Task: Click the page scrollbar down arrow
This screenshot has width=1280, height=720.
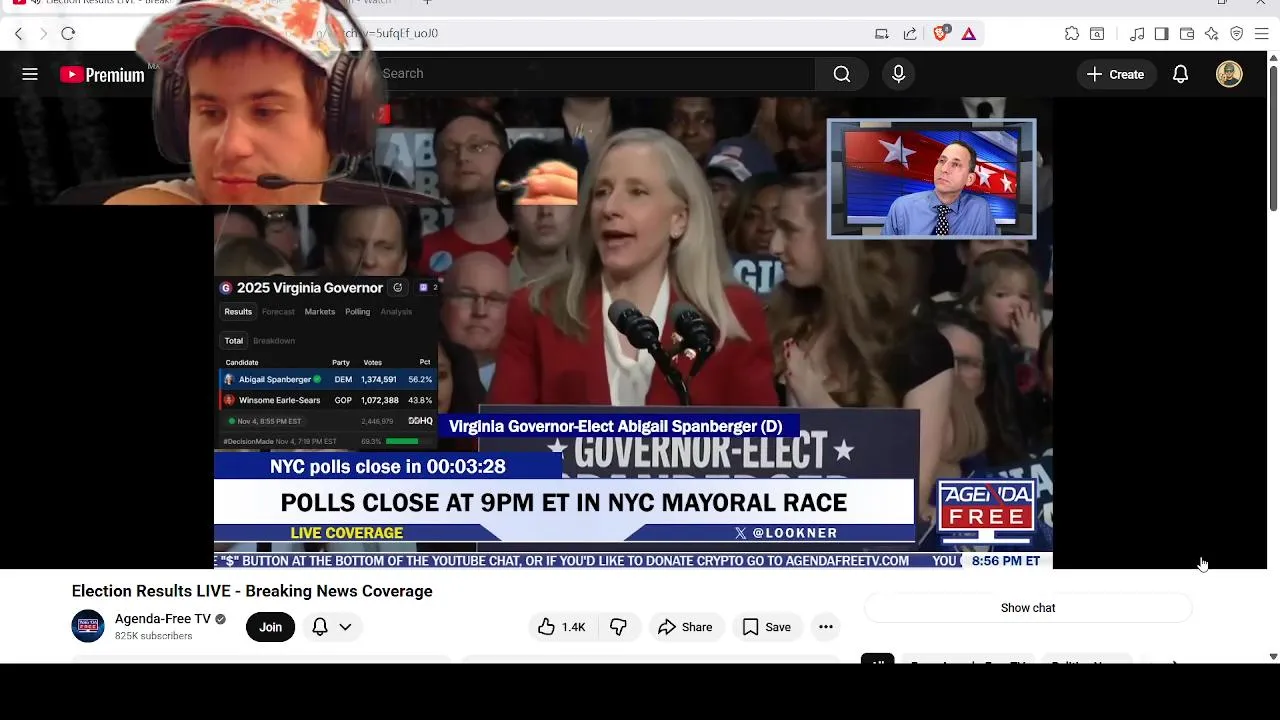Action: [1273, 657]
